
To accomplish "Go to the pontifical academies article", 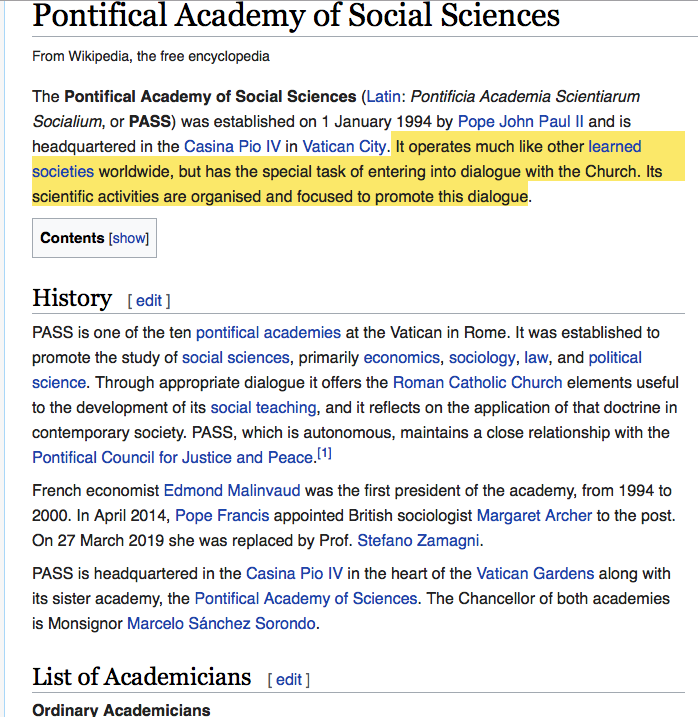I will [x=268, y=332].
